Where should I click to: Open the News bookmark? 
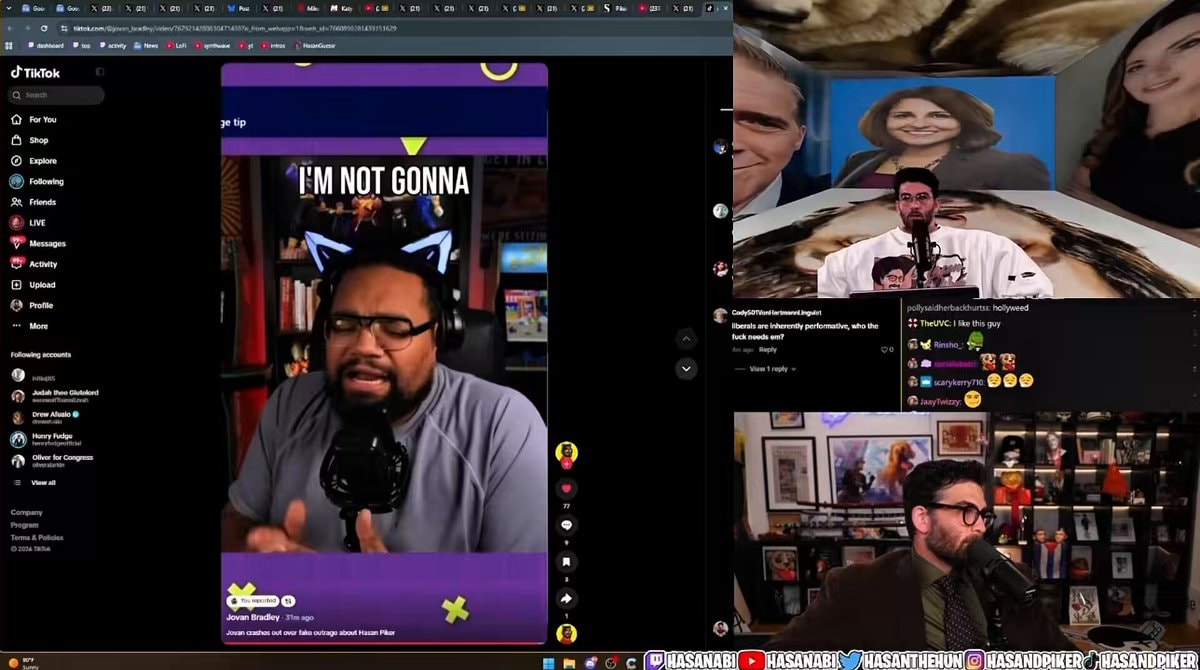pyautogui.click(x=146, y=45)
